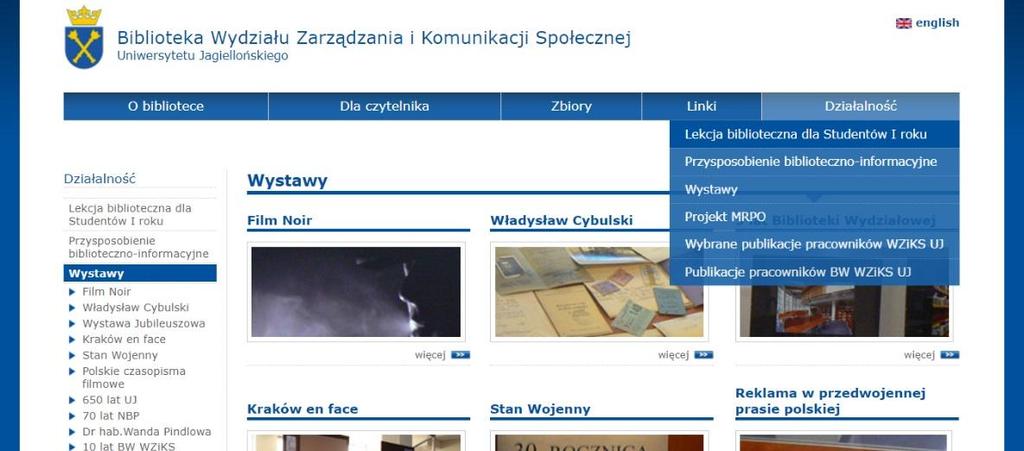Open Film Noir in sidebar list

[106, 292]
